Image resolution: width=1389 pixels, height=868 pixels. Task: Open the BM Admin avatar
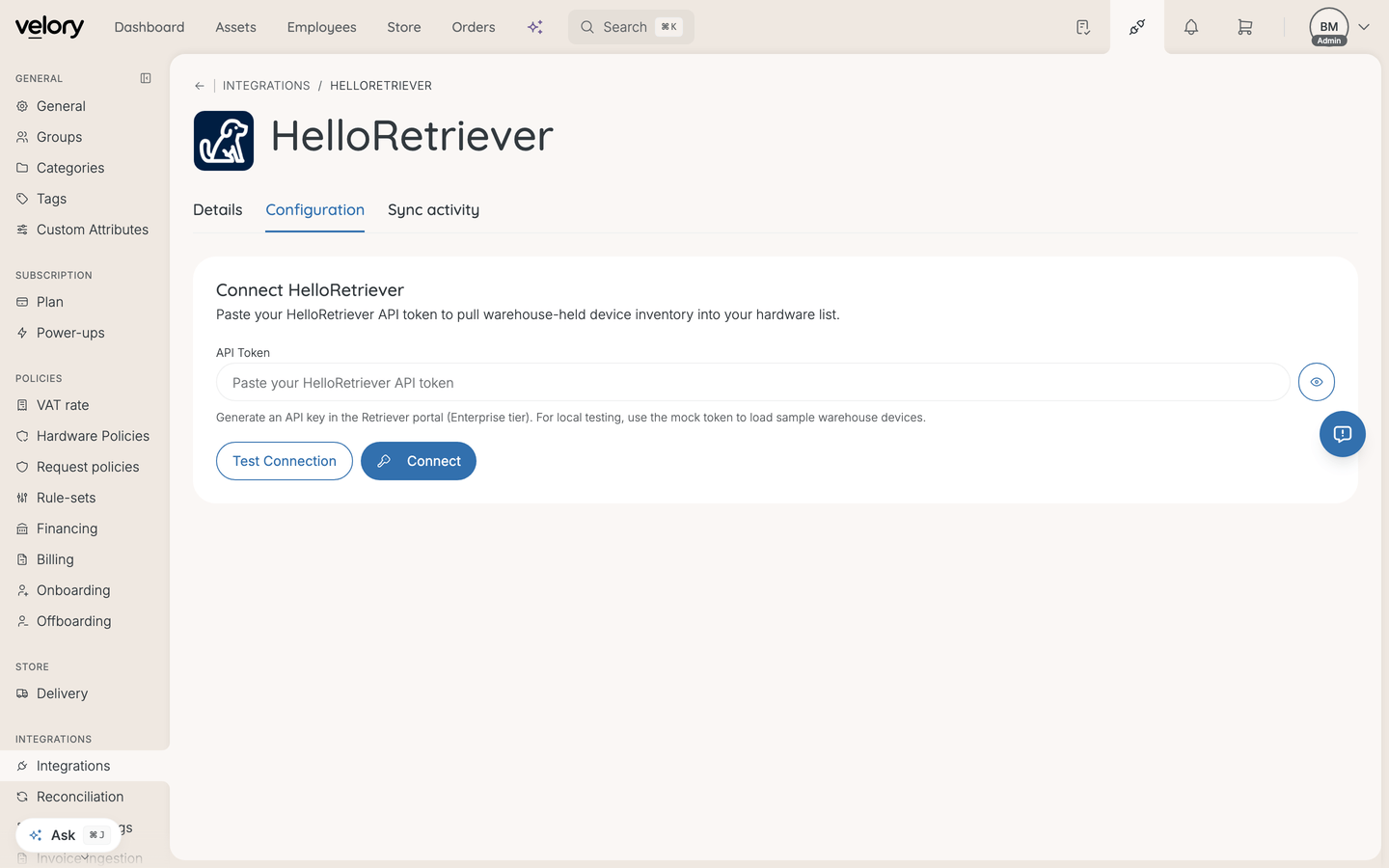tap(1329, 27)
